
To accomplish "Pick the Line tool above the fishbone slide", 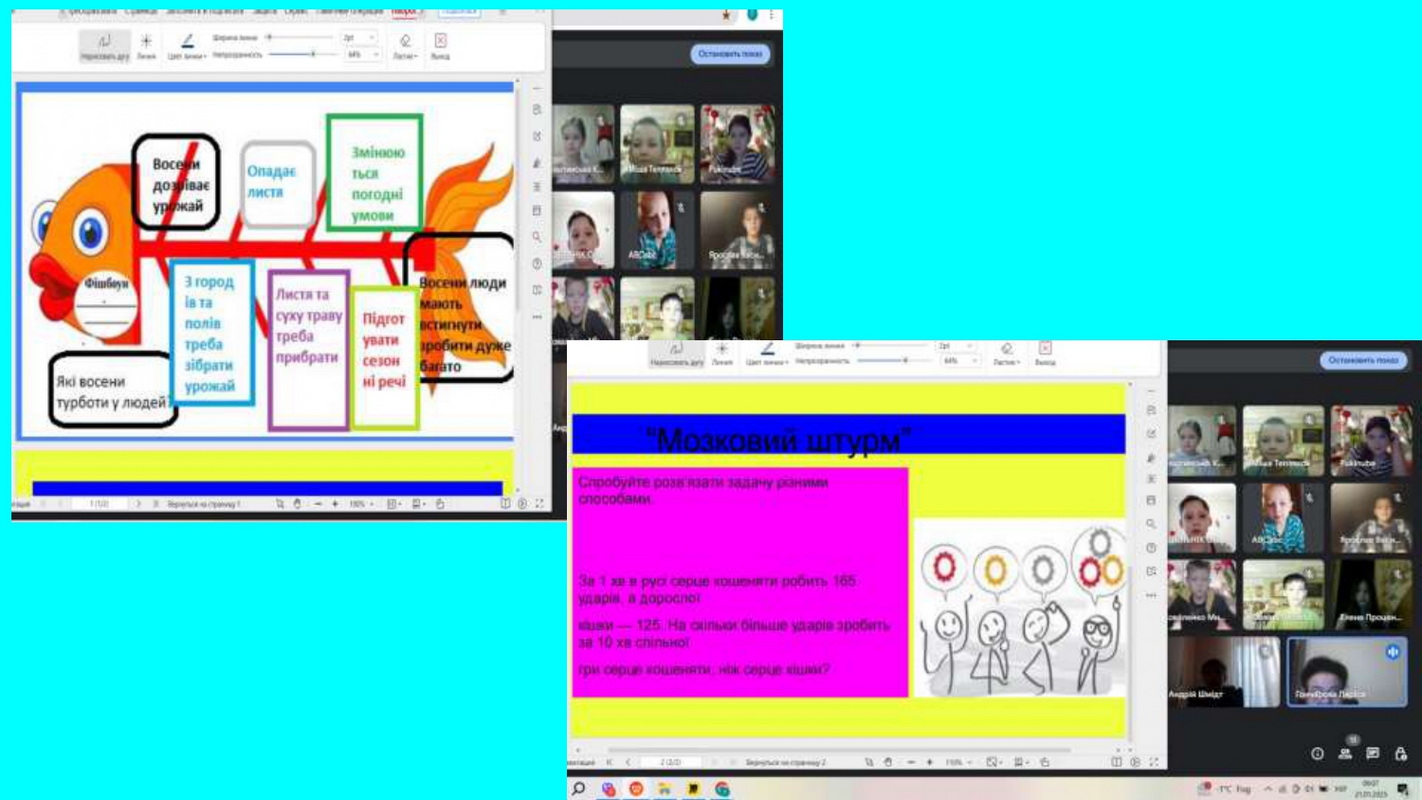I will 146,46.
